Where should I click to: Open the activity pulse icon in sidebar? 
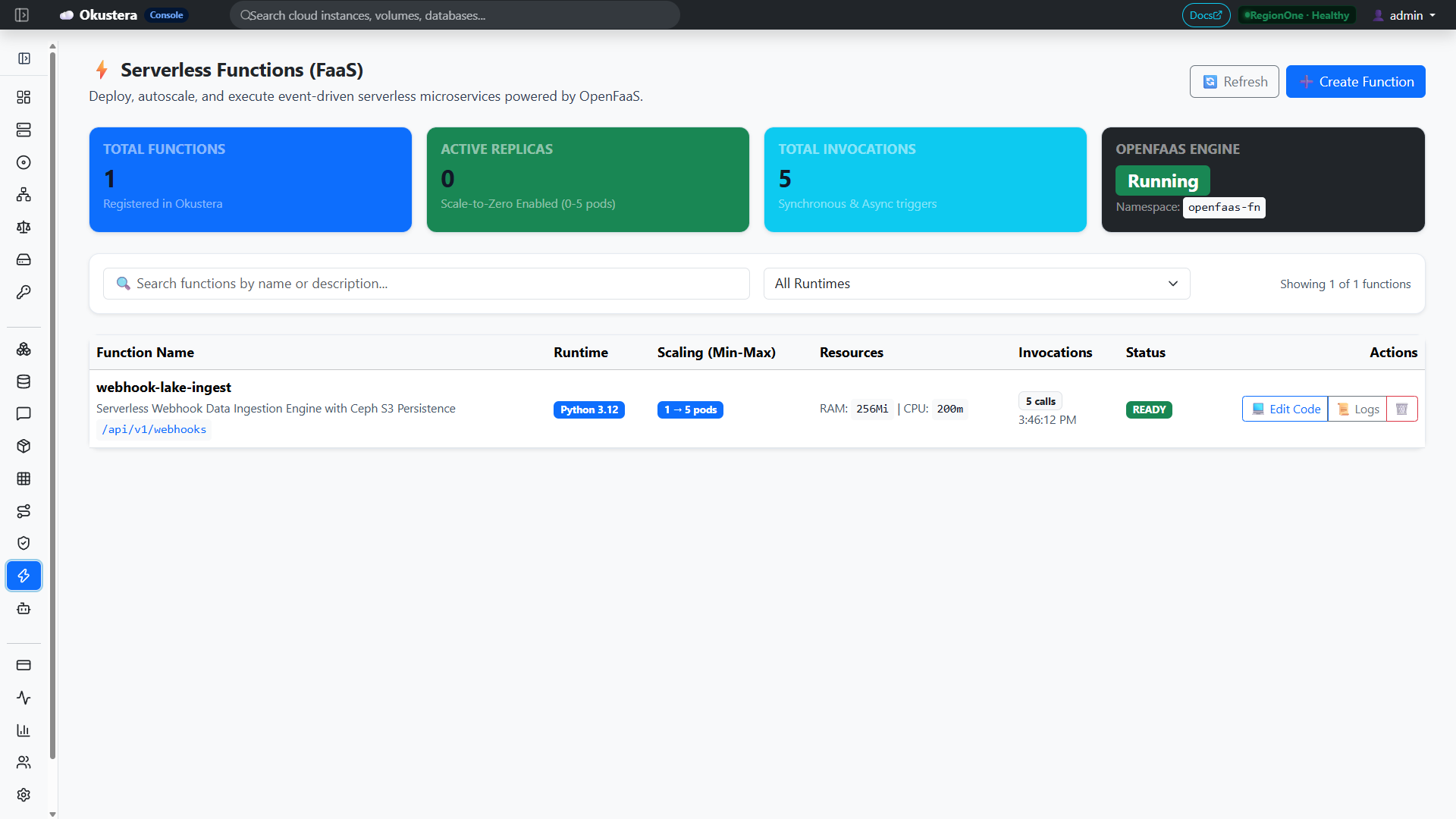pos(24,698)
